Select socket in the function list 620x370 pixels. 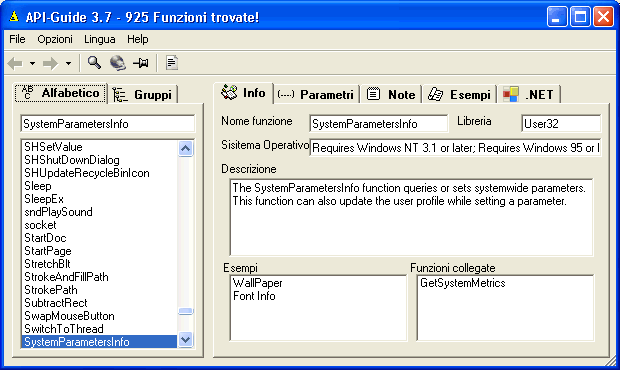click(100, 225)
